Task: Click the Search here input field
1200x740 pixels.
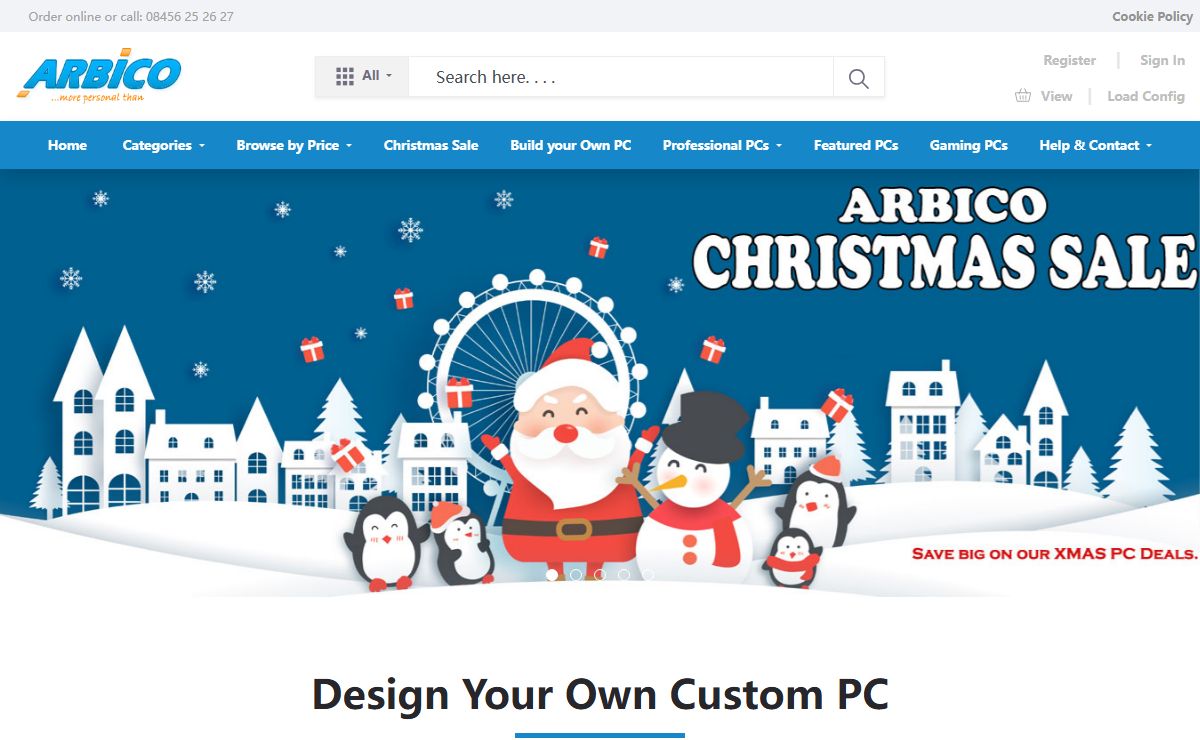Action: [621, 77]
